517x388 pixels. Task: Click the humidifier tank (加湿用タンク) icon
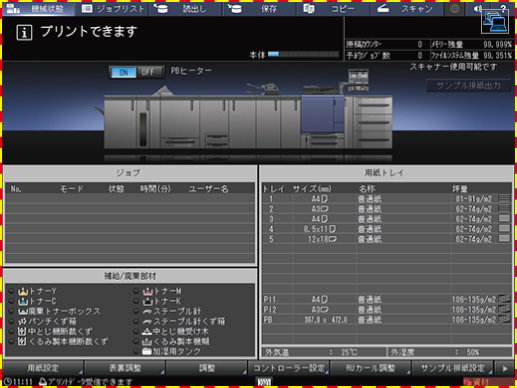pyautogui.click(x=147, y=351)
